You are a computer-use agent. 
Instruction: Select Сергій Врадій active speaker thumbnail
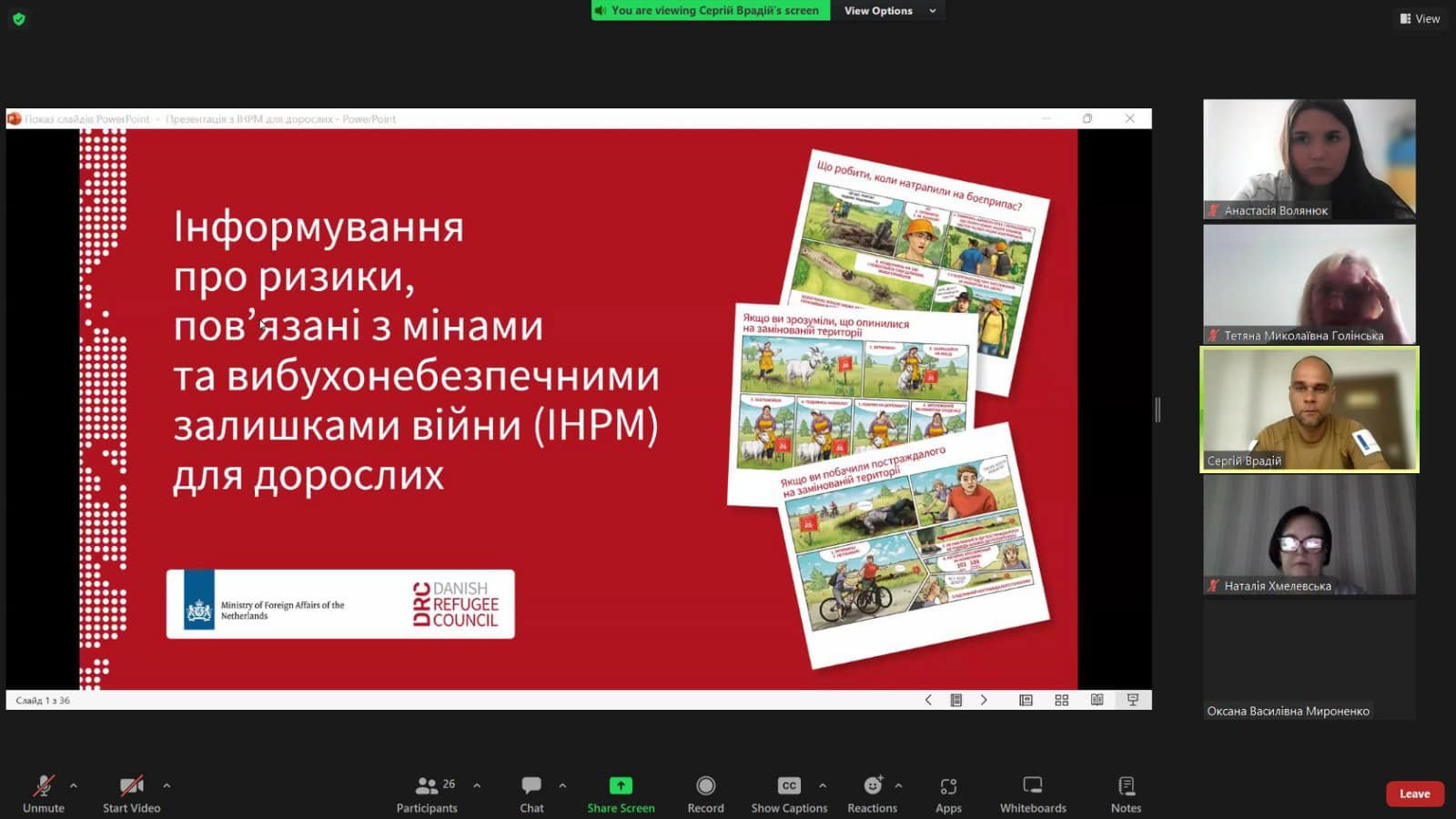[x=1309, y=409]
